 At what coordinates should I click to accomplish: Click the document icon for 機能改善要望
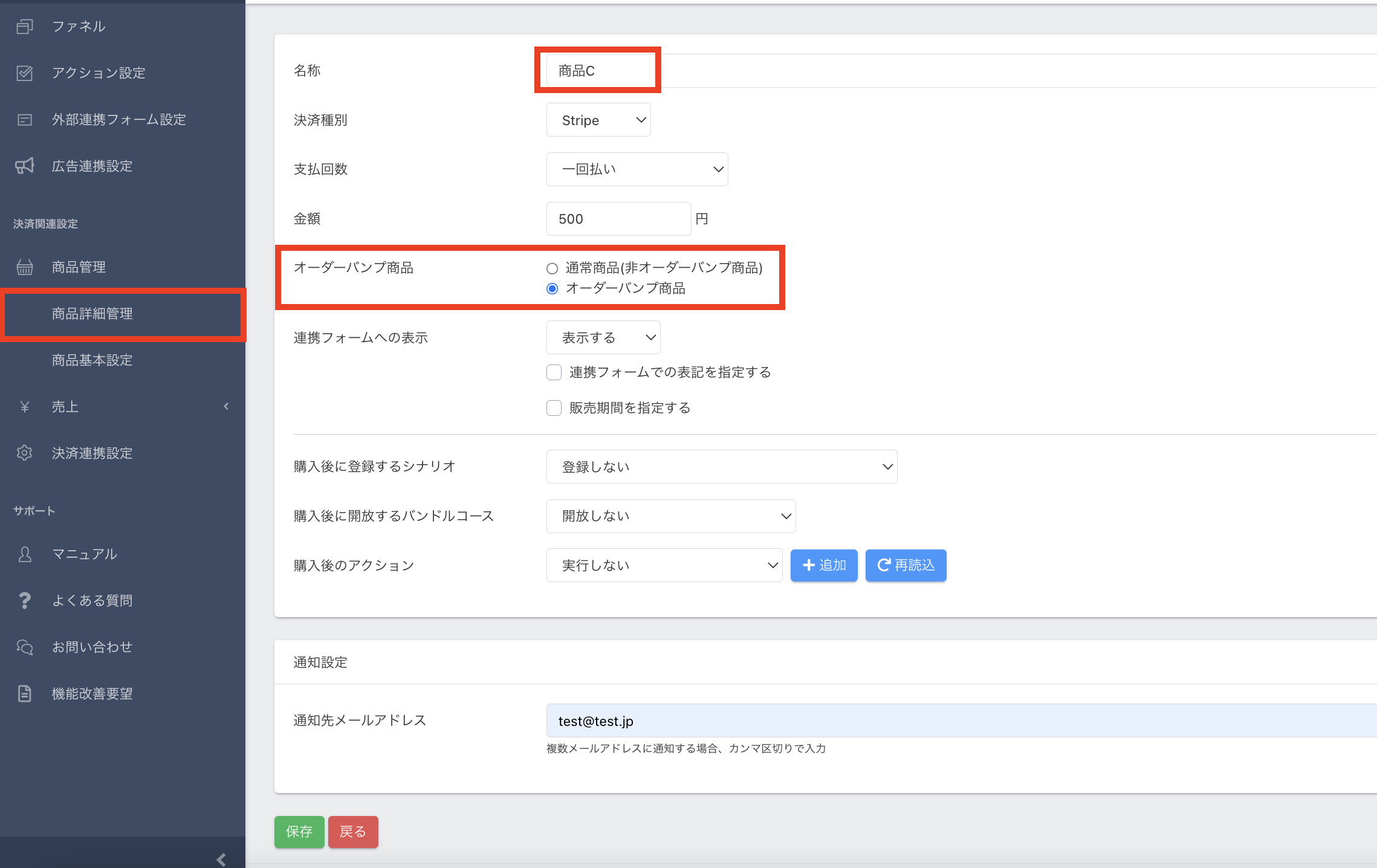click(24, 694)
